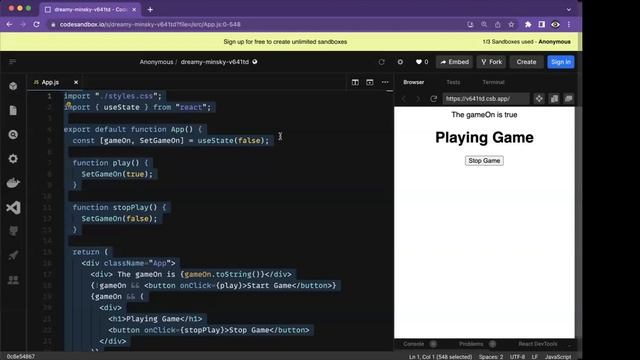The width and height of the screenshot is (640, 360).
Task: Open the VS Code sidebar icon
Action: pos(13,207)
